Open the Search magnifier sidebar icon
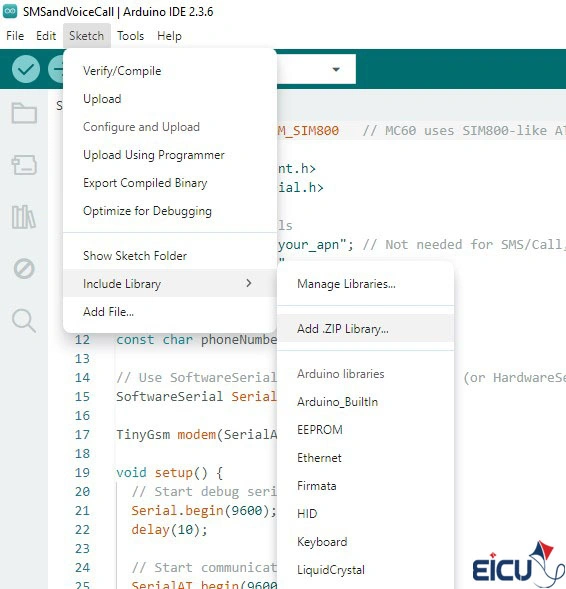The width and height of the screenshot is (566, 589). (x=24, y=321)
